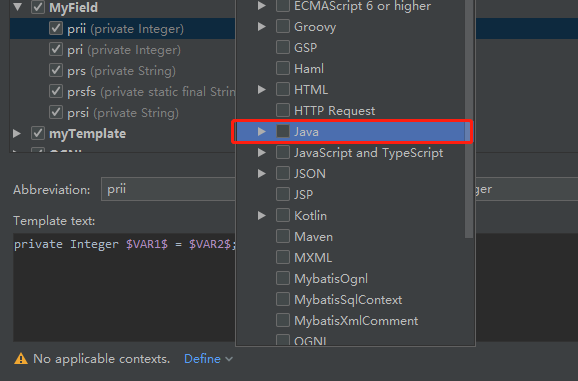Screen dimensions: 578x381
Task: Enable the Maven context checkbox
Action: 283,237
